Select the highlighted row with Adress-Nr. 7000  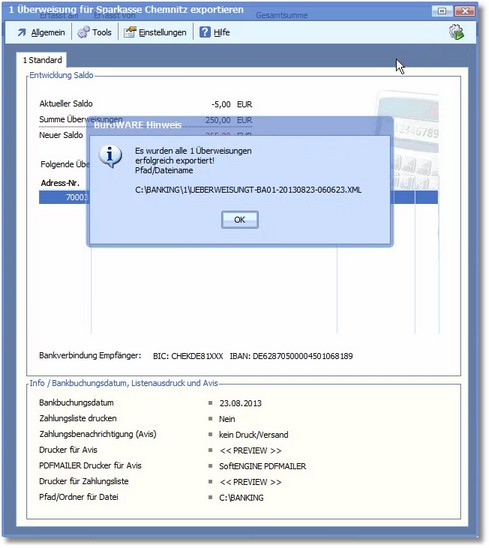(238, 197)
